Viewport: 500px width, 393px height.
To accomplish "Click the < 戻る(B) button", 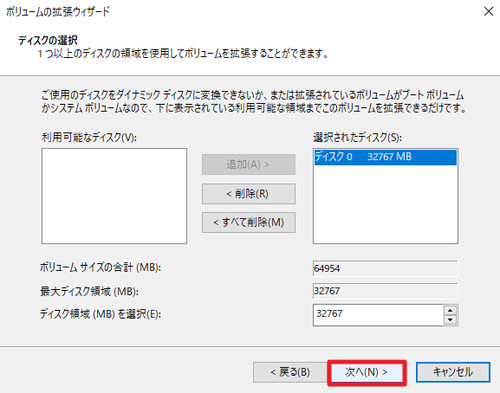I will pyautogui.click(x=290, y=372).
